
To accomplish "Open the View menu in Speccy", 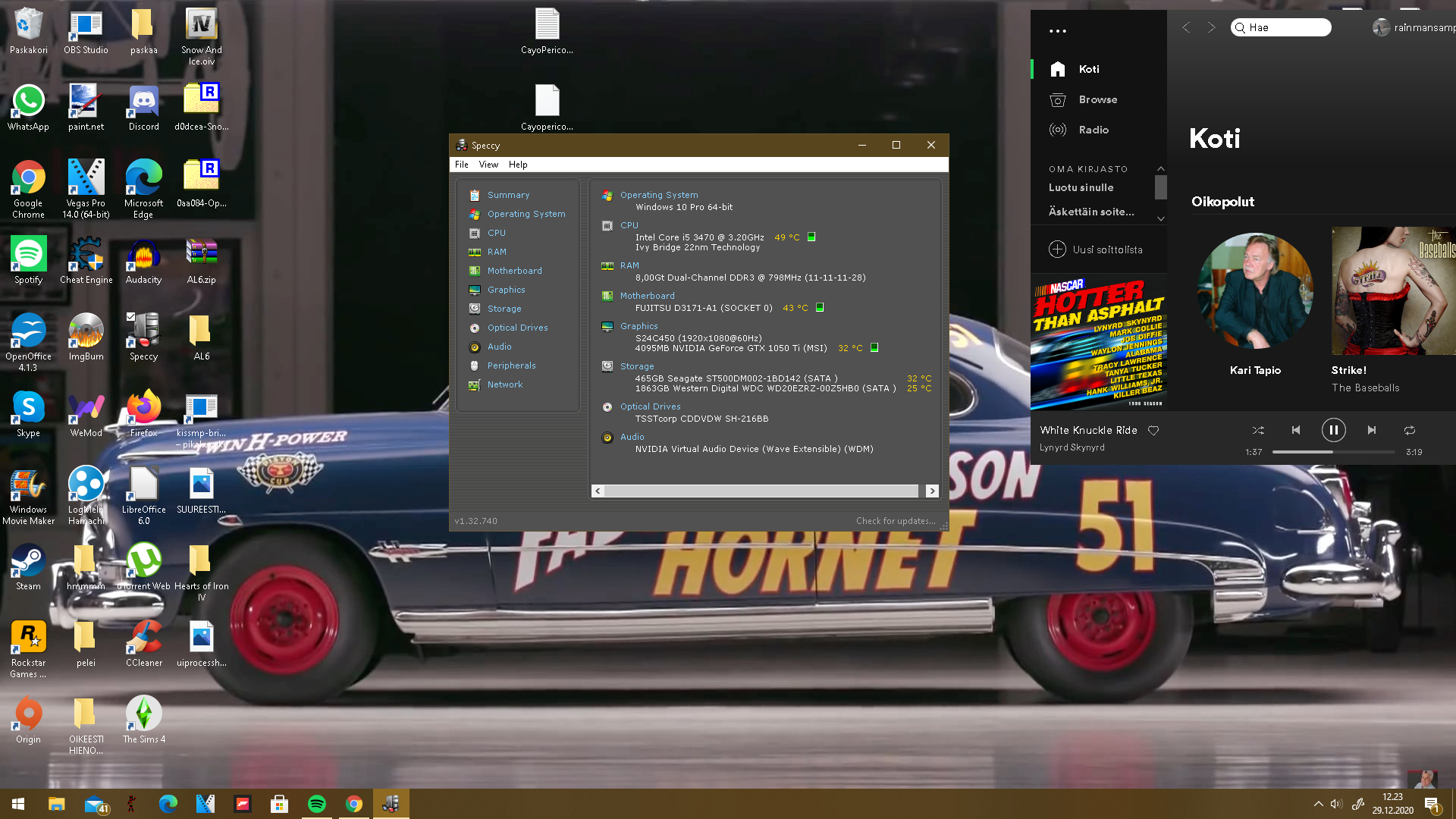I will click(488, 165).
